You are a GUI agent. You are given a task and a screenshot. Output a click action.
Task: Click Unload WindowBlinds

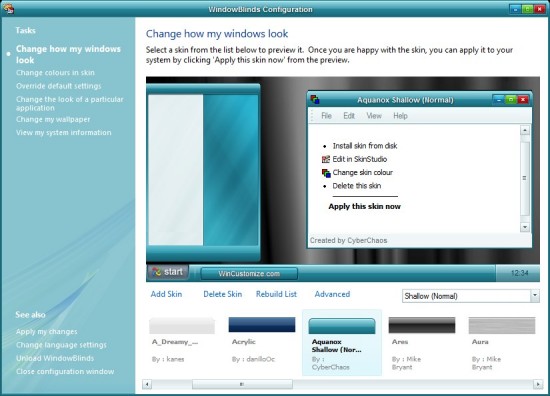click(55, 358)
